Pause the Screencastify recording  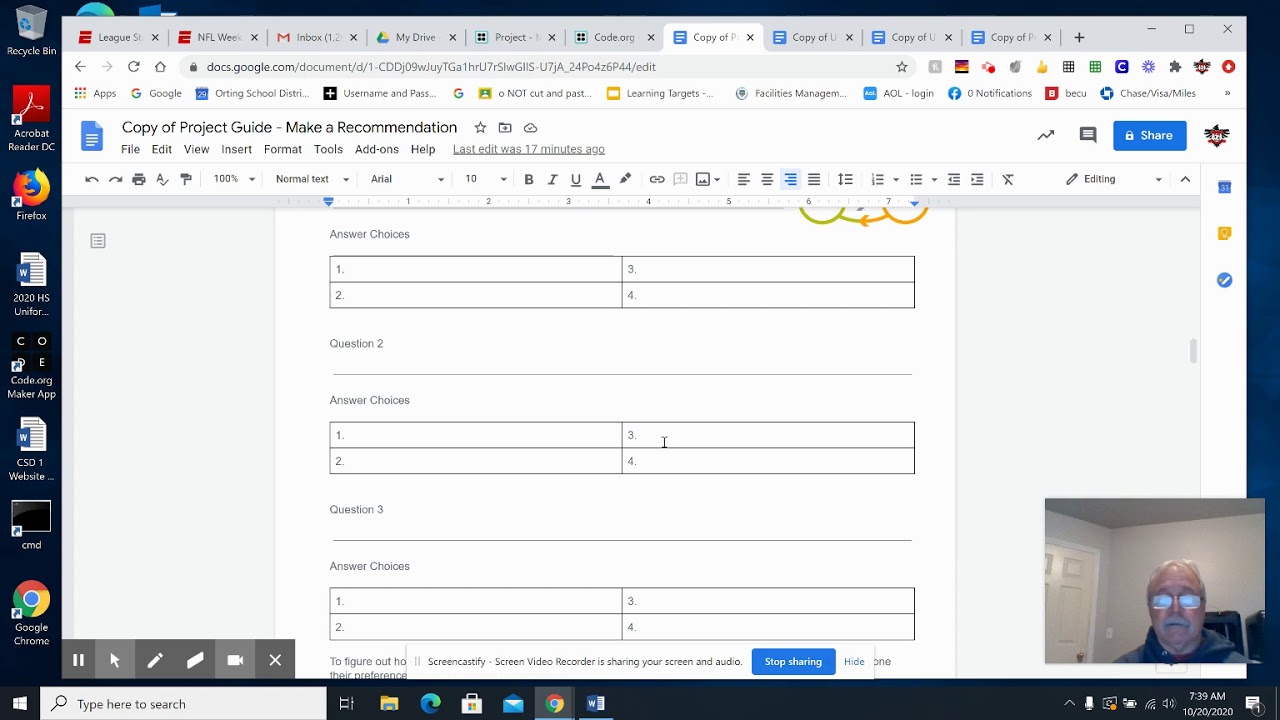pos(78,660)
